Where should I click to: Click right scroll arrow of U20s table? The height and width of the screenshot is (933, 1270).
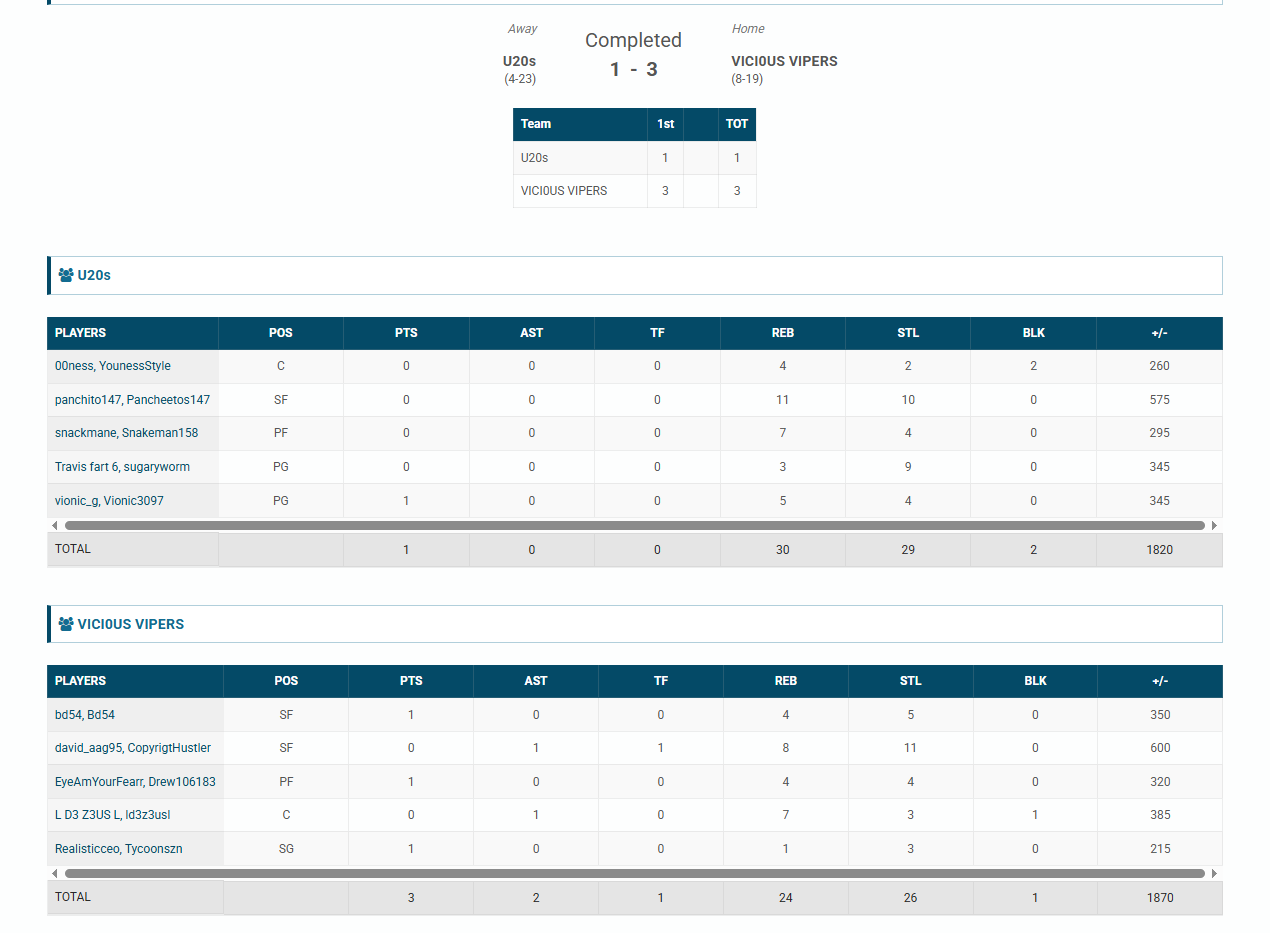click(x=1214, y=525)
